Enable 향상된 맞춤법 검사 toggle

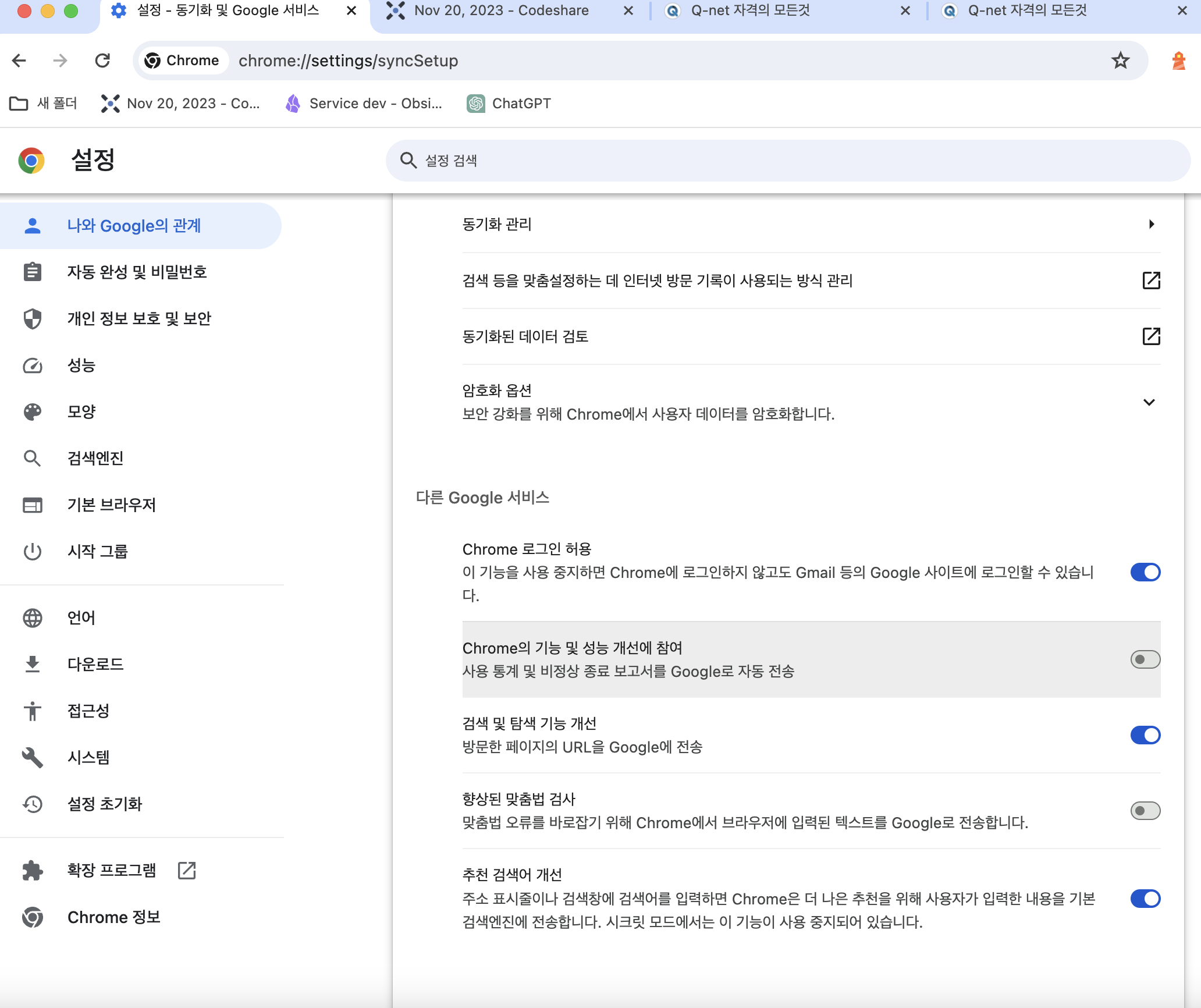(1145, 811)
